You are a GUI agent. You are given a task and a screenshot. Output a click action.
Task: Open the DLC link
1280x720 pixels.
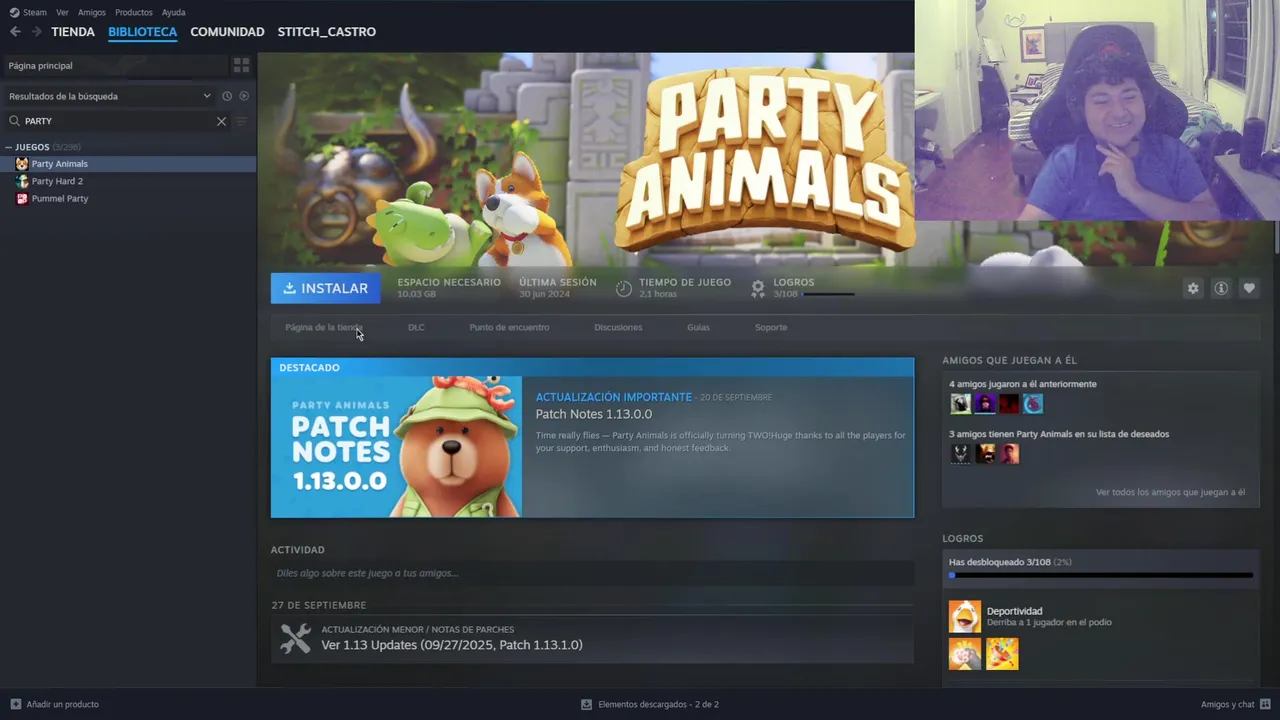click(x=416, y=327)
